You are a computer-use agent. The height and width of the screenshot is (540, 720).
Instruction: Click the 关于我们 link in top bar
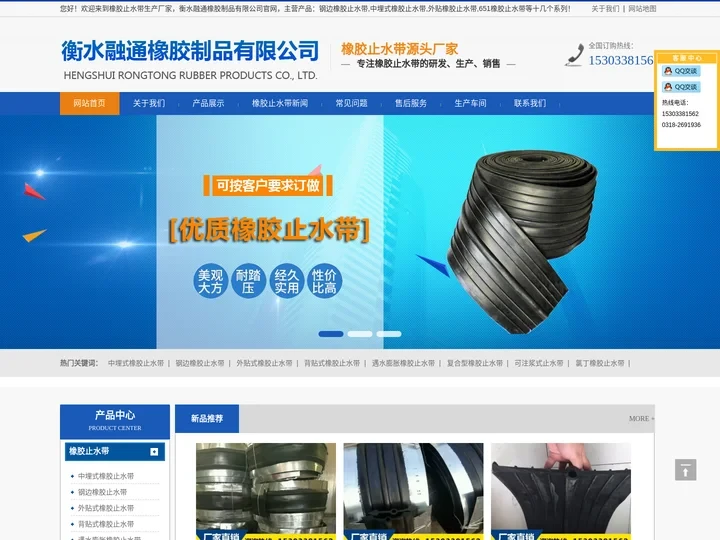(x=605, y=8)
